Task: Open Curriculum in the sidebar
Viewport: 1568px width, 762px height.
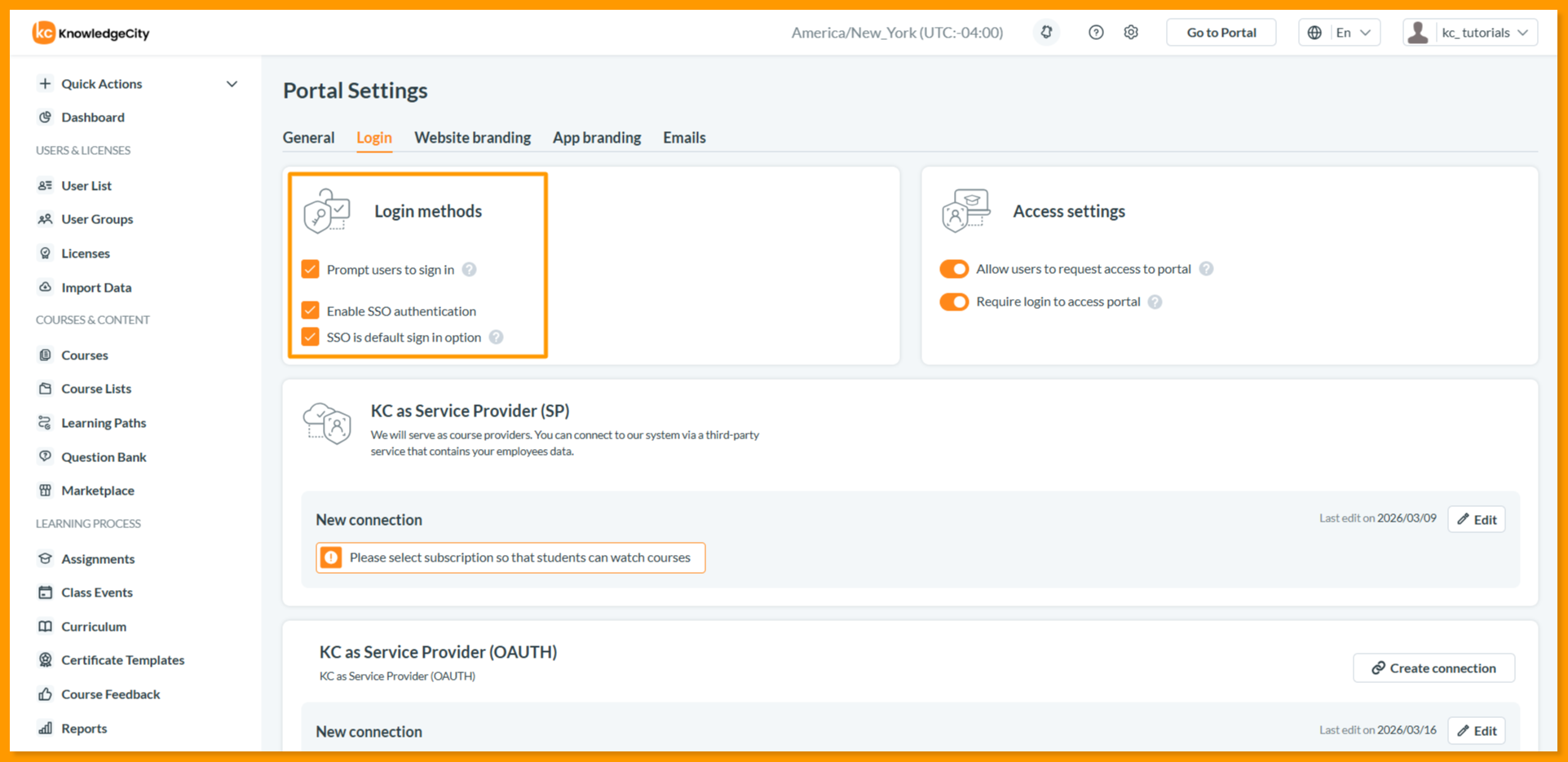Action: point(94,627)
